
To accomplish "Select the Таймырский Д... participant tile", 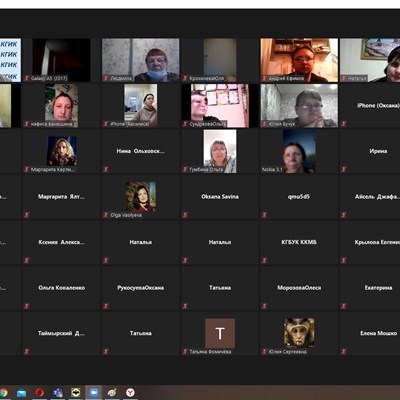I will tap(61, 333).
